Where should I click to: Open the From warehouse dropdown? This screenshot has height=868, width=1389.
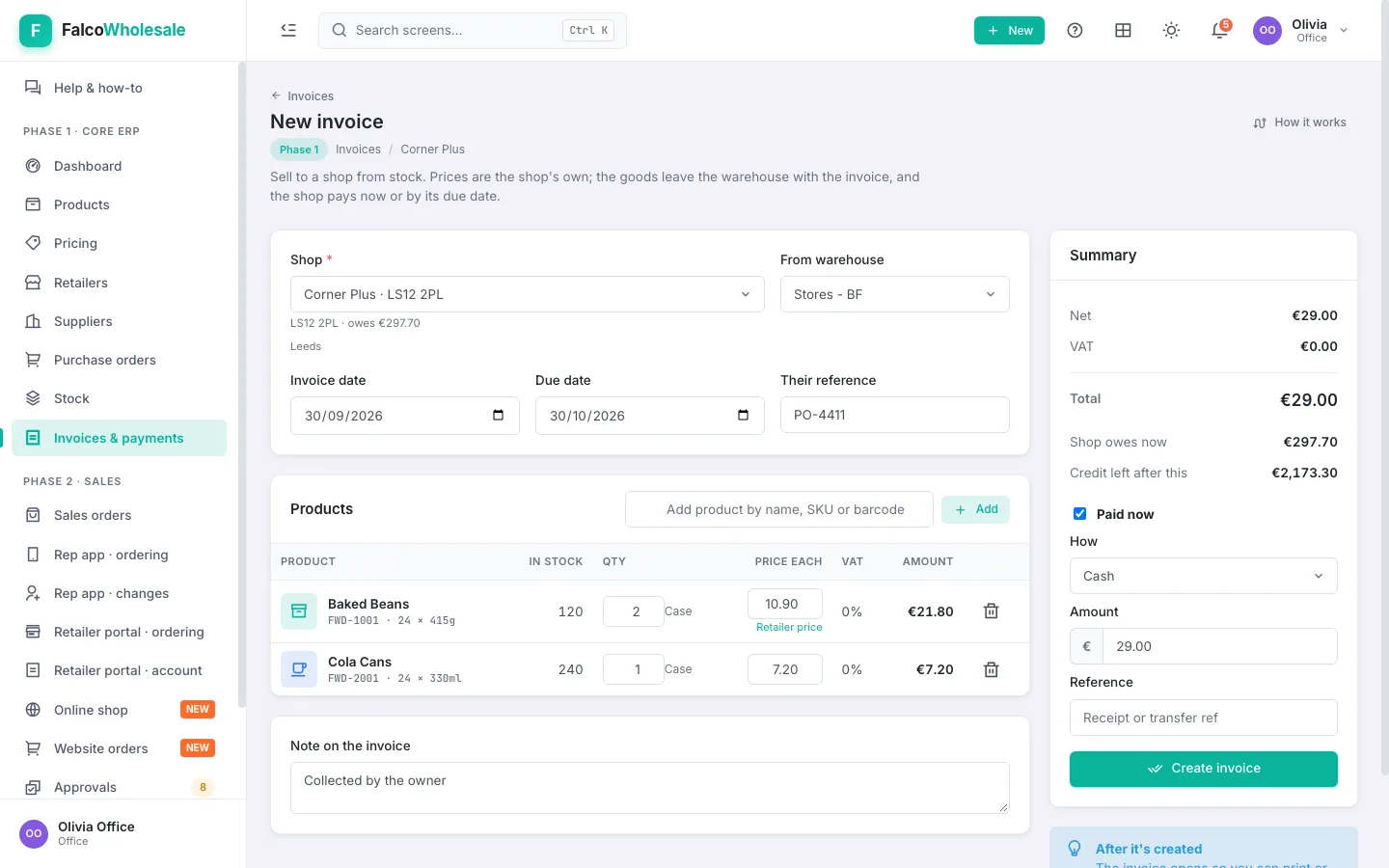pyautogui.click(x=895, y=294)
